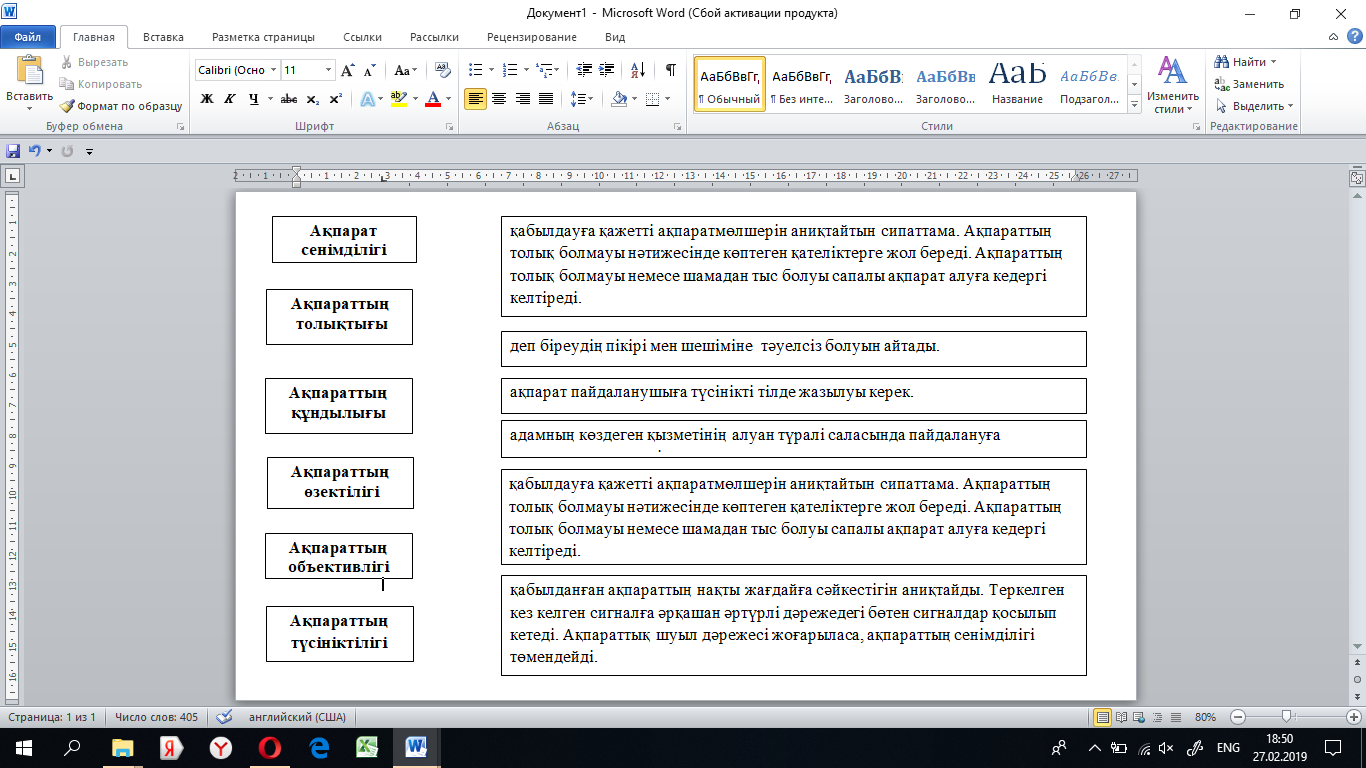
Task: Apply superscript formatting
Action: tap(335, 99)
